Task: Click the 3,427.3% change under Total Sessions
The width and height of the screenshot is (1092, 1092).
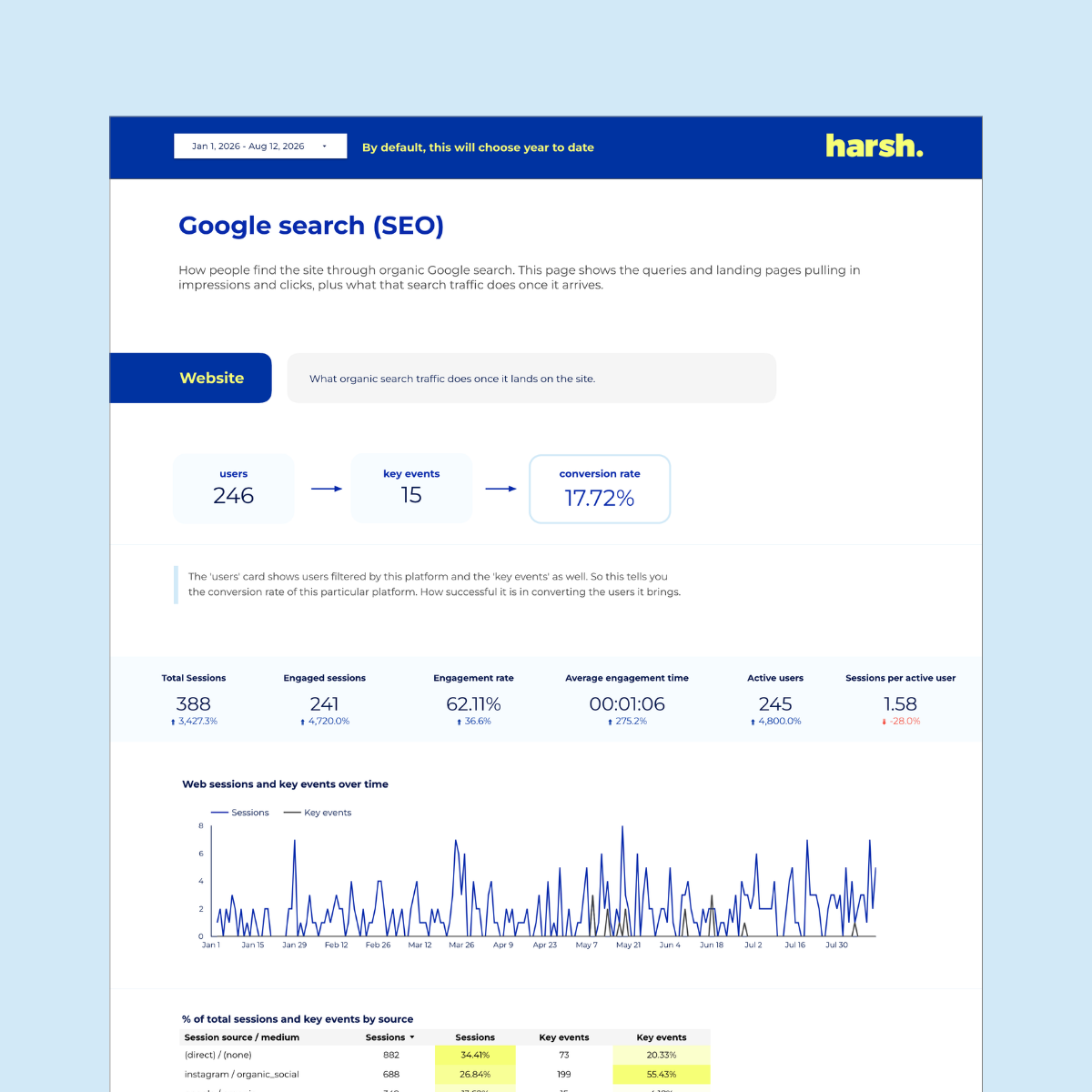Action: [194, 721]
